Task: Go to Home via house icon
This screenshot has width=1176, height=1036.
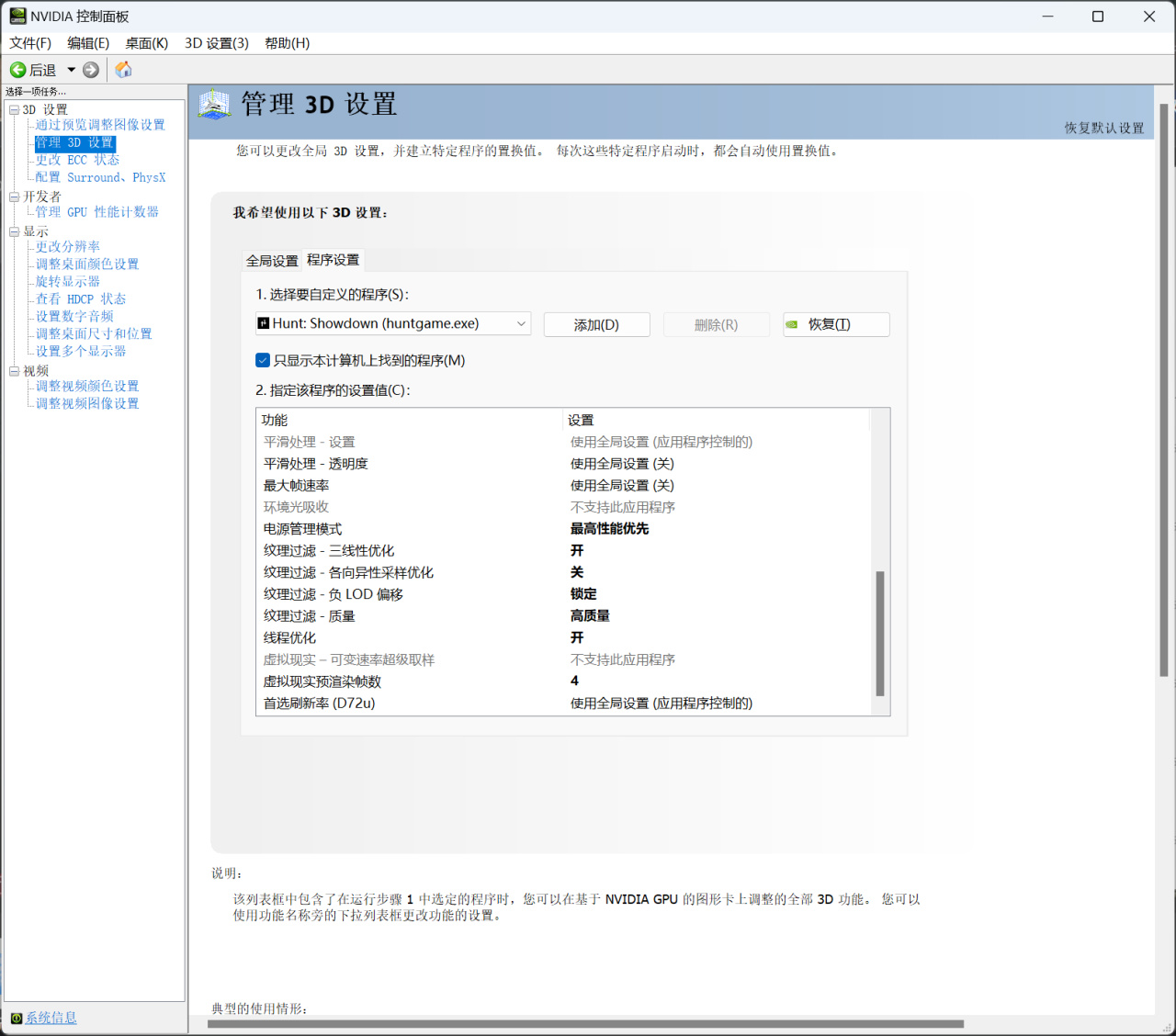Action: tap(123, 70)
